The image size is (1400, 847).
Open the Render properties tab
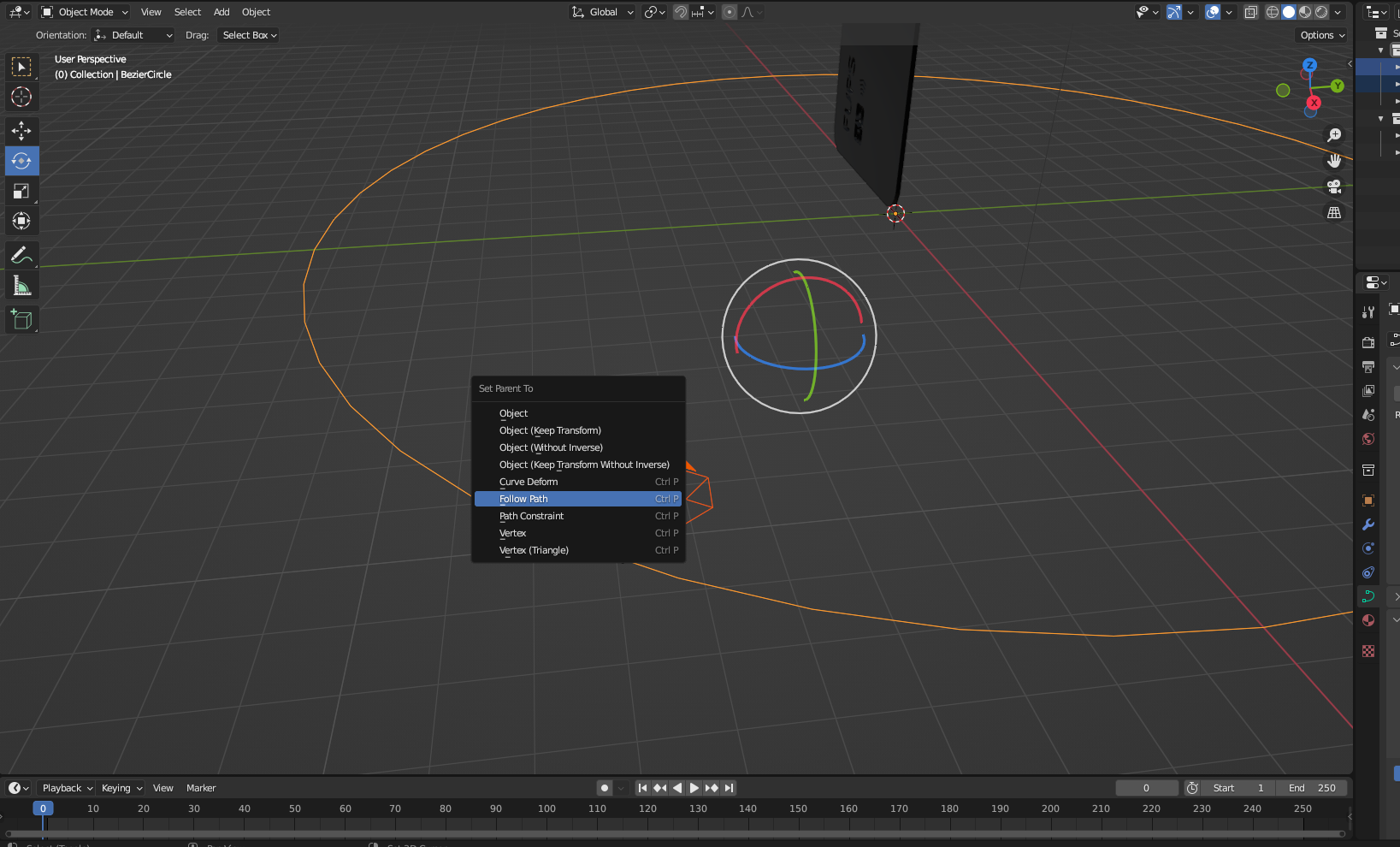coord(1368,342)
